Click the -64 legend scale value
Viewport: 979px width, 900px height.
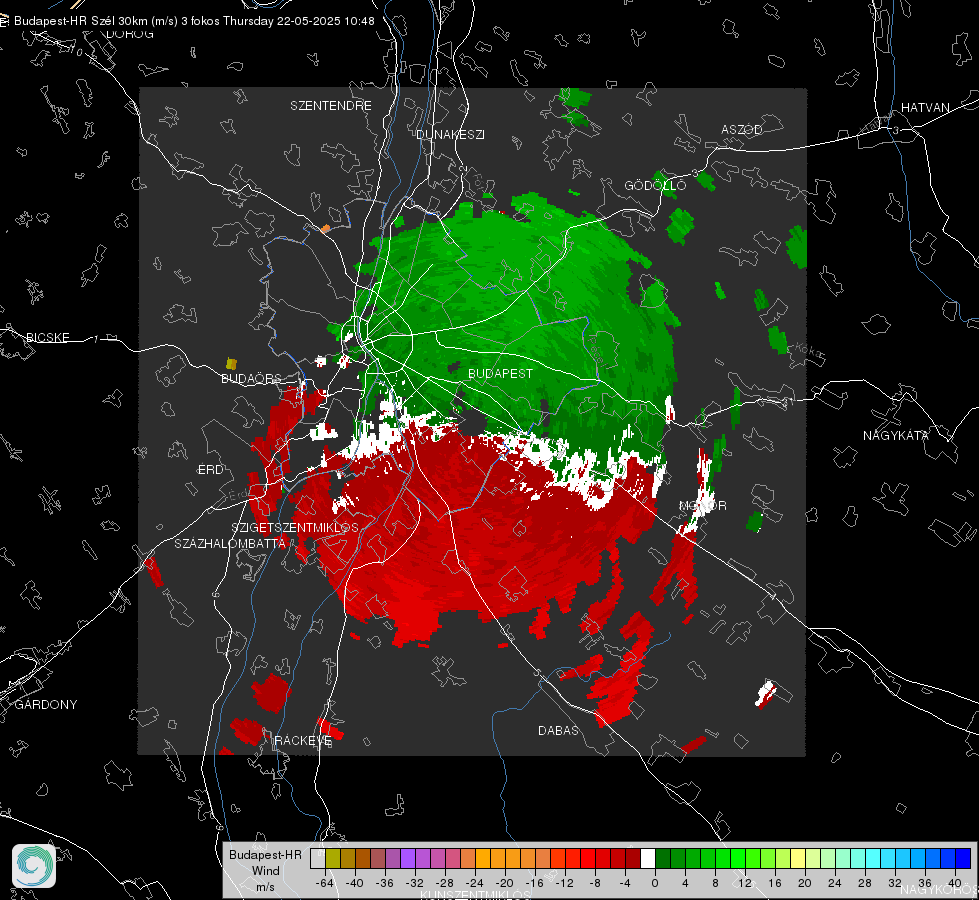pos(325,883)
